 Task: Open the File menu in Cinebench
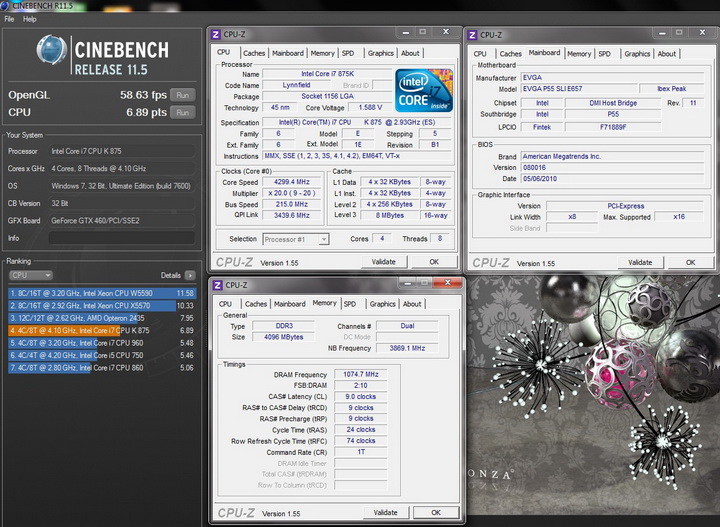tap(9, 19)
